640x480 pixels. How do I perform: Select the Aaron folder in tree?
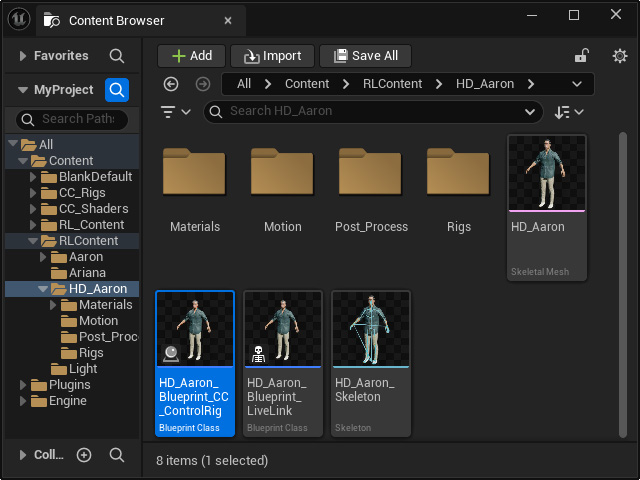pyautogui.click(x=86, y=257)
